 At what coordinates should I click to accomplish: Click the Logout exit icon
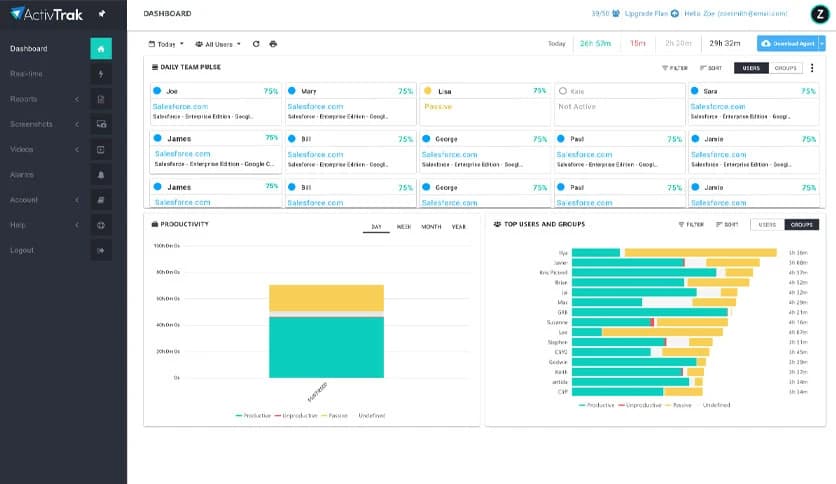tap(101, 250)
